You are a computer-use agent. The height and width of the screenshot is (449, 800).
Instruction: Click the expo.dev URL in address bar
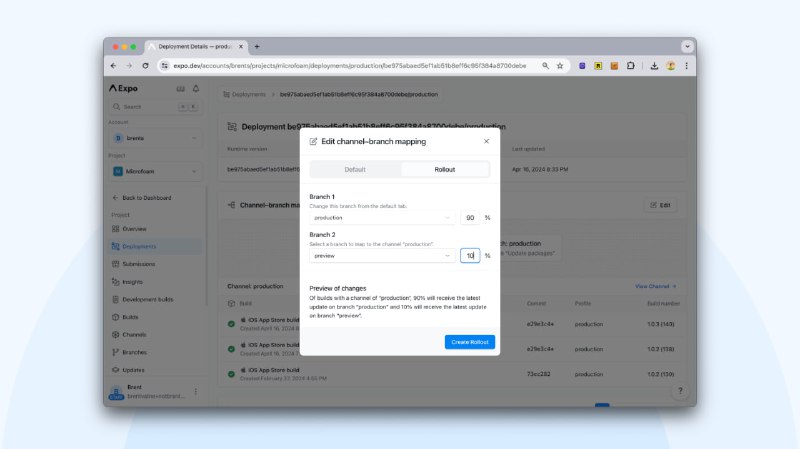tap(349, 66)
